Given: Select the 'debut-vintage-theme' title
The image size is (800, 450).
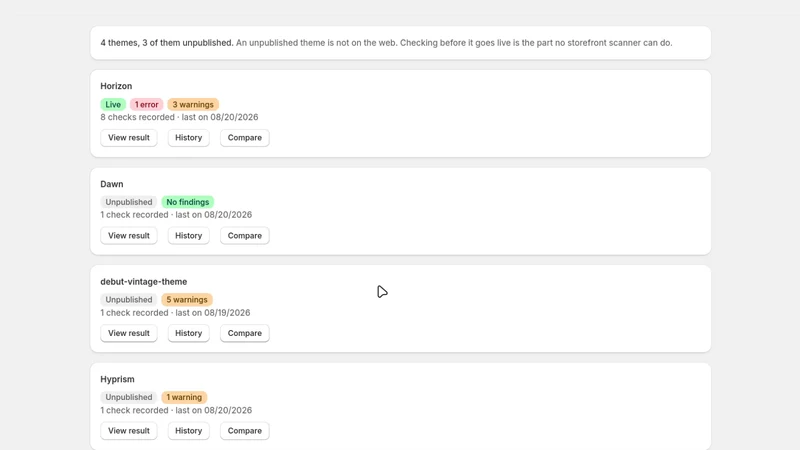Looking at the screenshot, I should (x=144, y=282).
